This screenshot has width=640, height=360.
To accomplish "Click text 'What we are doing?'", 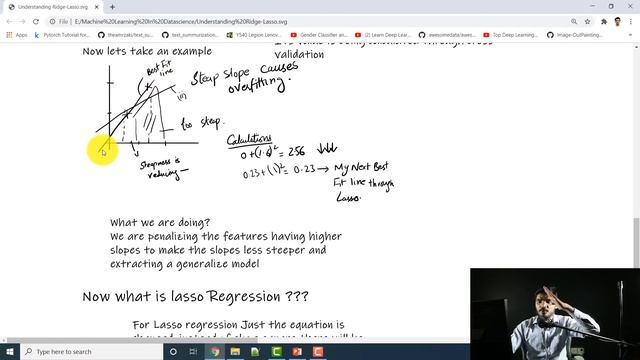I will point(160,222).
